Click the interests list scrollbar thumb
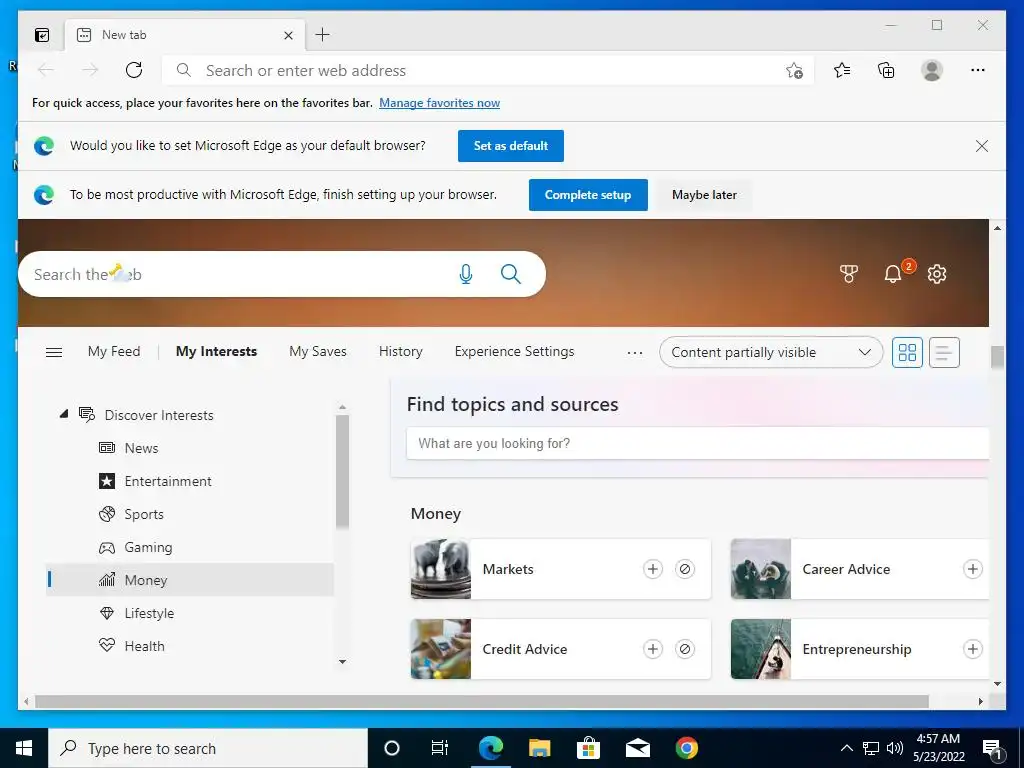The image size is (1024, 768). [342, 471]
